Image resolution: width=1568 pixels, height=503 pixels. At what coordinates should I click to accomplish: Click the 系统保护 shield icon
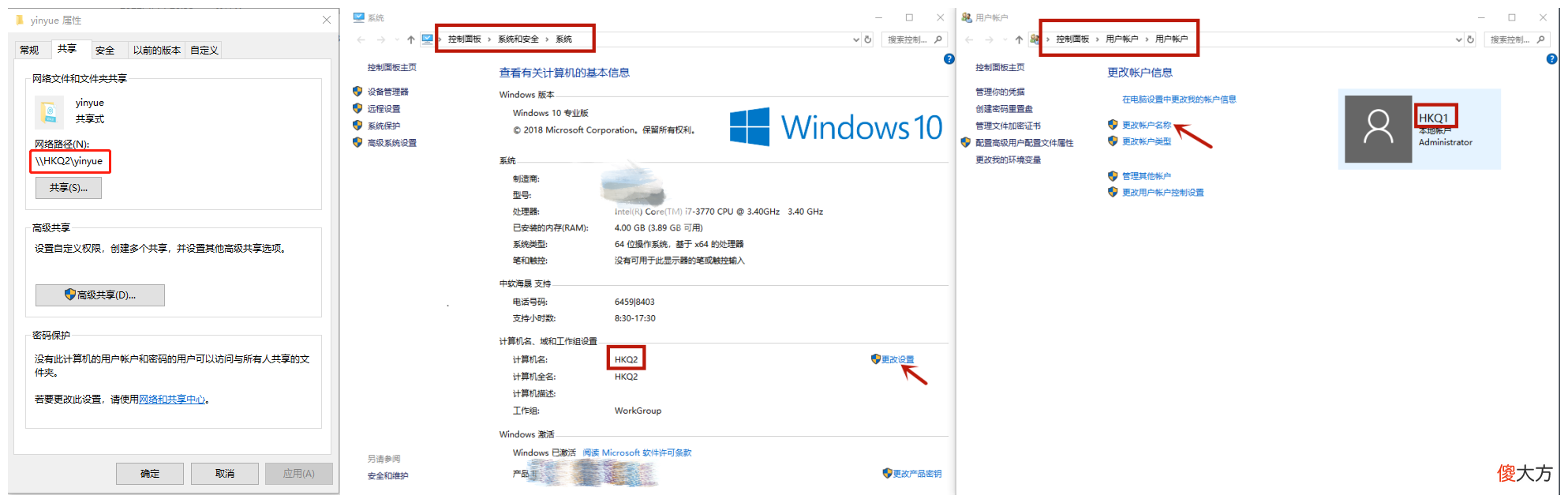point(357,126)
